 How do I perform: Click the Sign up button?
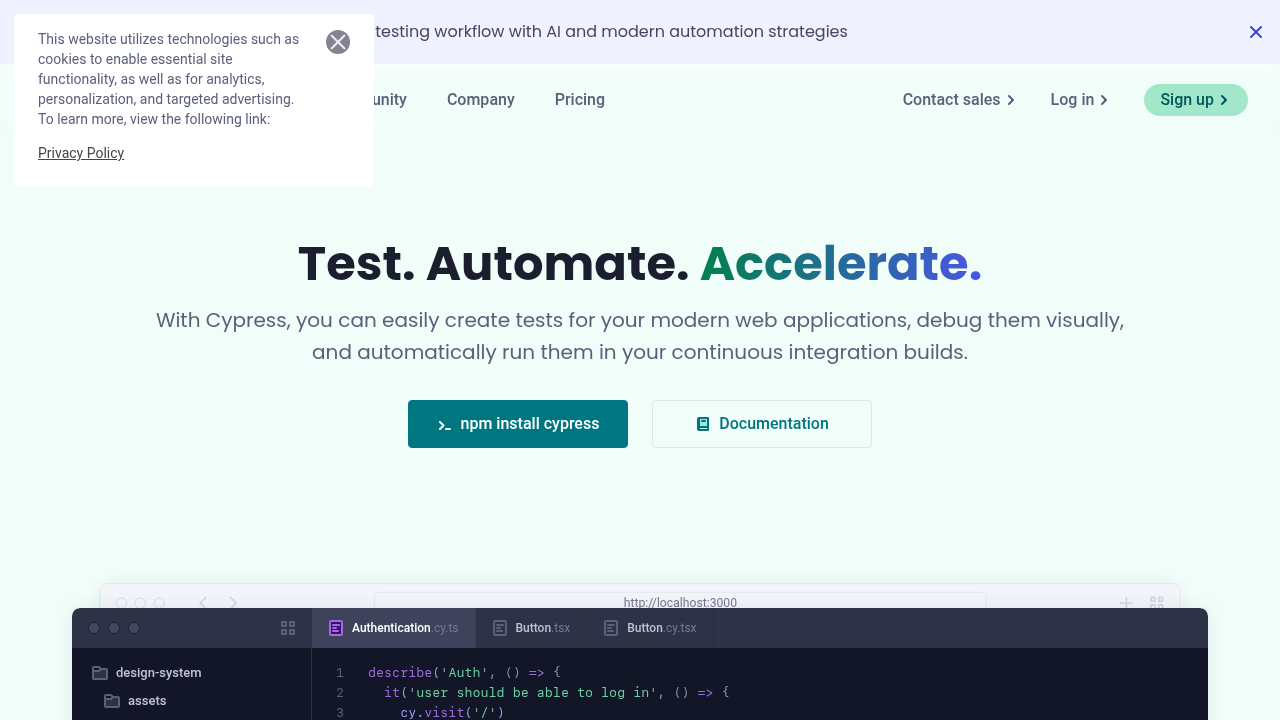pyautogui.click(x=1195, y=100)
